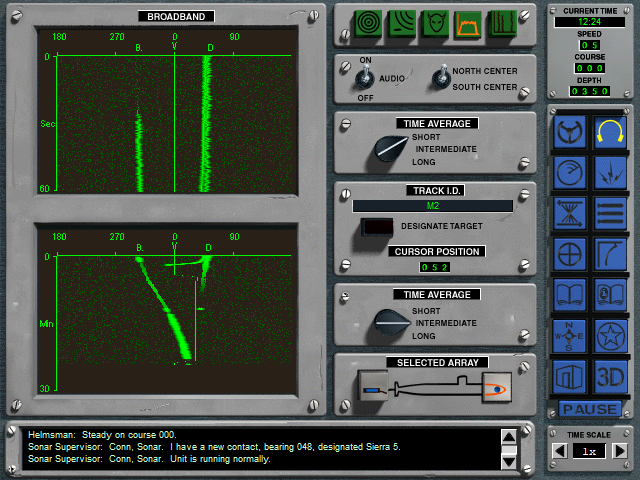This screenshot has height=480, width=640.
Task: Click the Designate Target button
Action: point(377,227)
